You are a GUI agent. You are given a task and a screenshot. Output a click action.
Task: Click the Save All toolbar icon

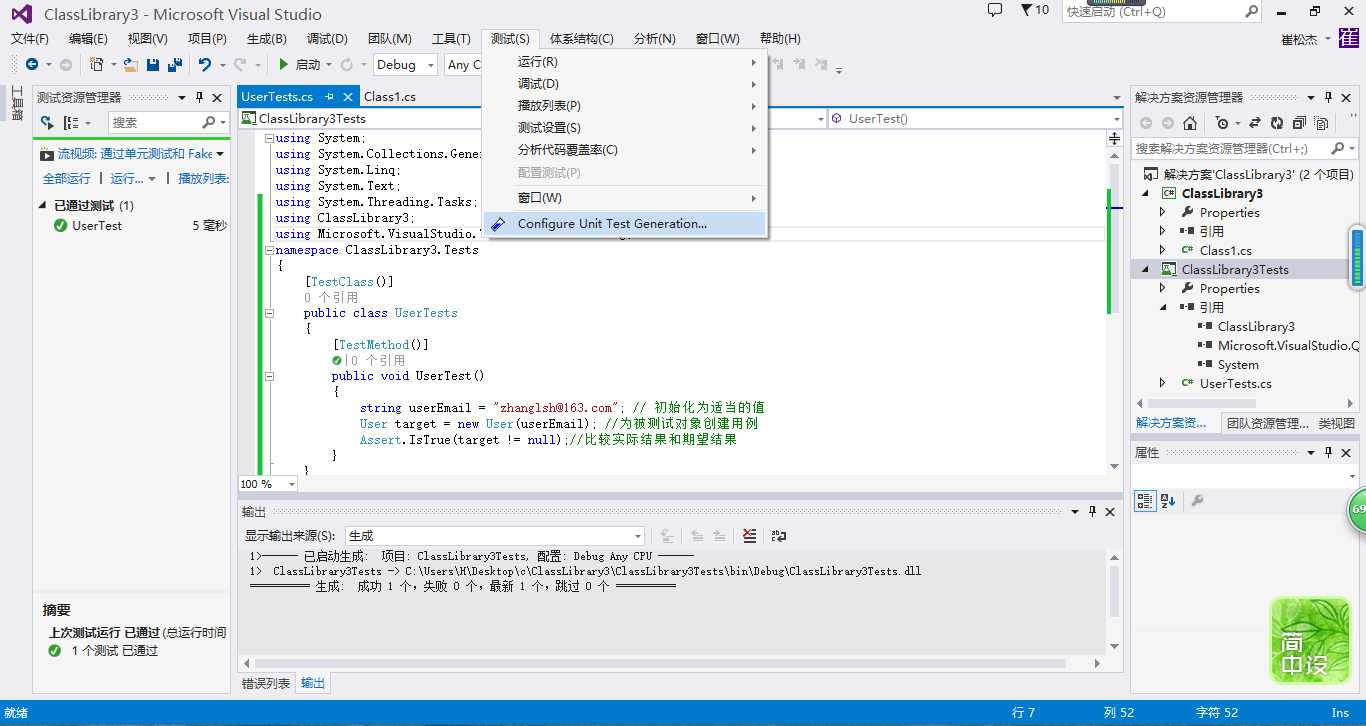click(175, 64)
